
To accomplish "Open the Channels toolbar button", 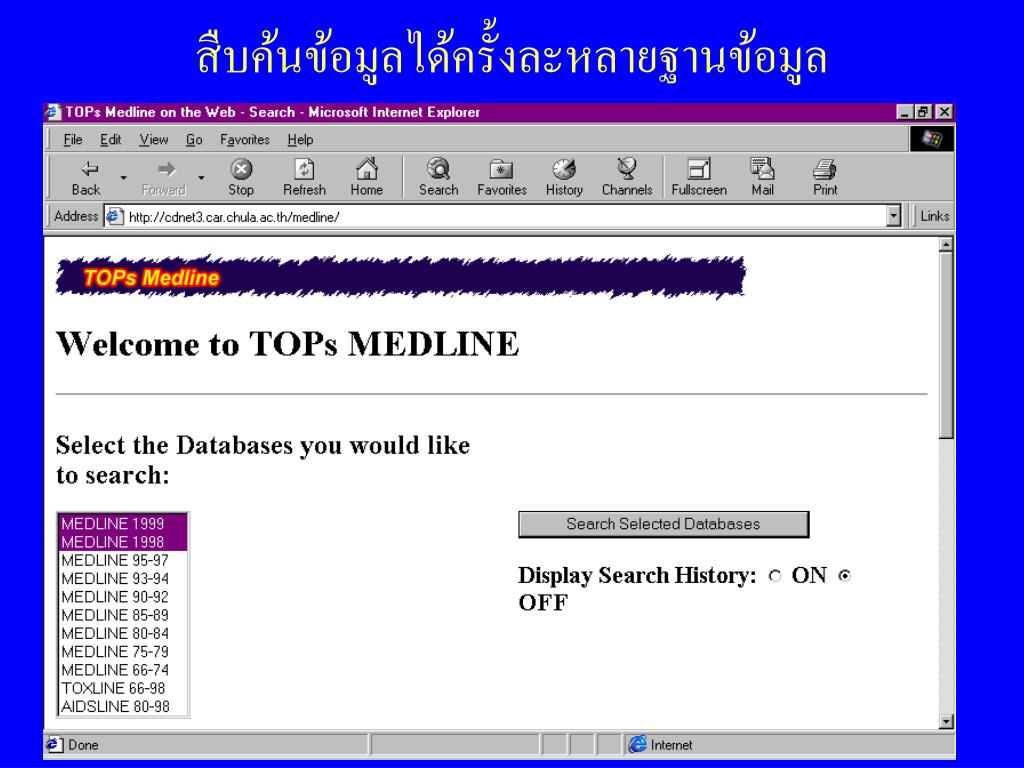I will click(x=627, y=177).
